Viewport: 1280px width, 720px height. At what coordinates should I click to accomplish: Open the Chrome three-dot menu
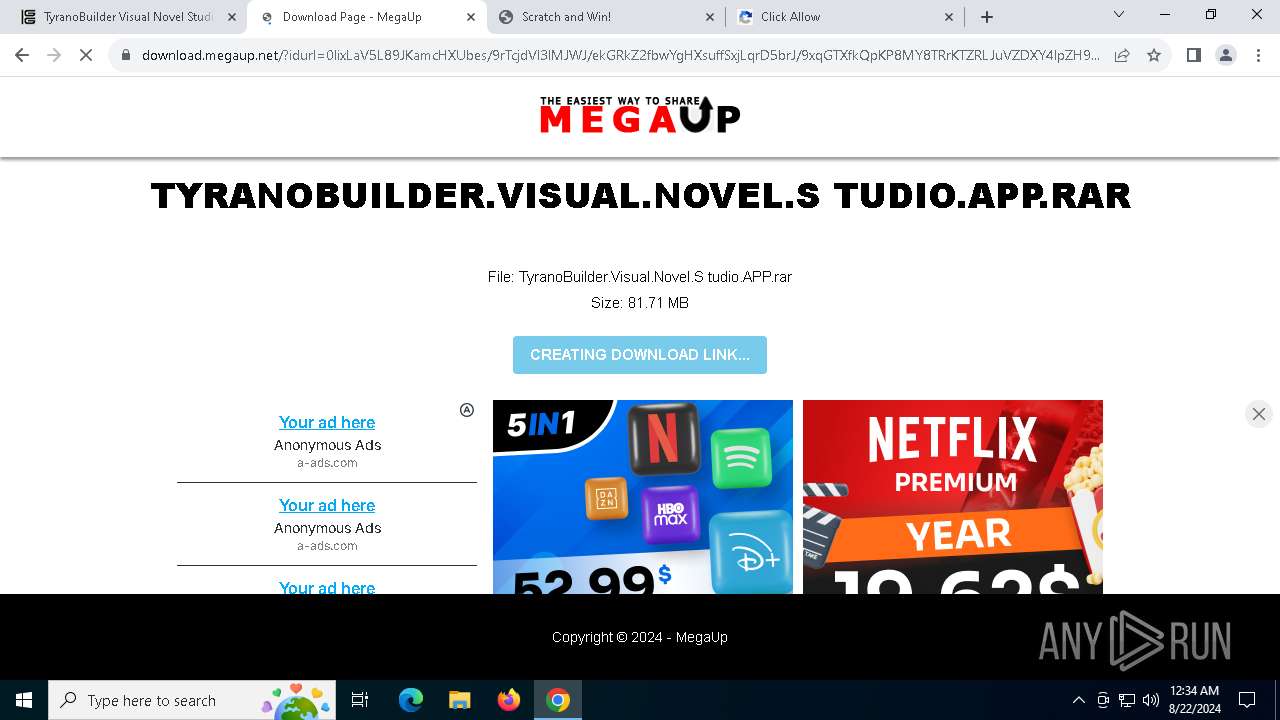(x=1258, y=55)
